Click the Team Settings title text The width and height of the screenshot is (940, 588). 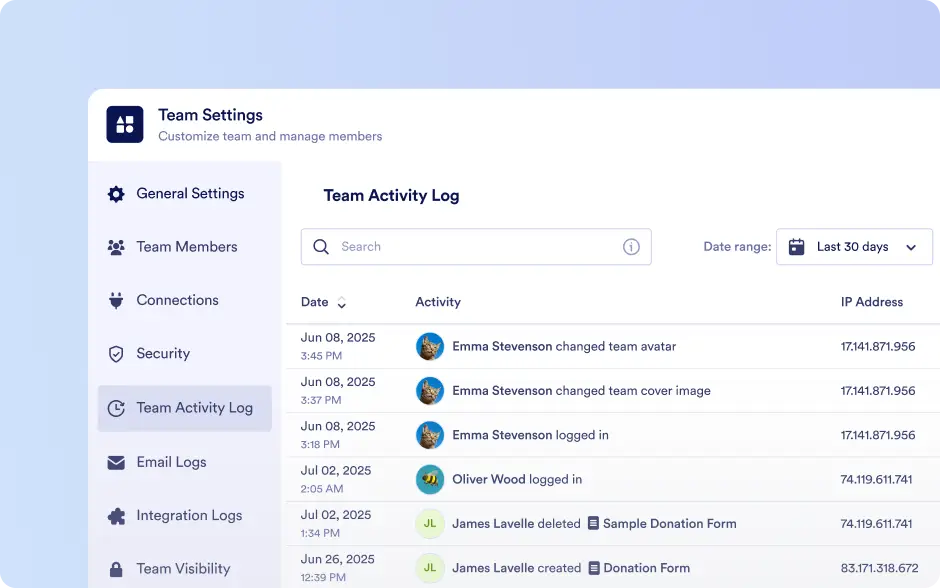pyautogui.click(x=210, y=115)
